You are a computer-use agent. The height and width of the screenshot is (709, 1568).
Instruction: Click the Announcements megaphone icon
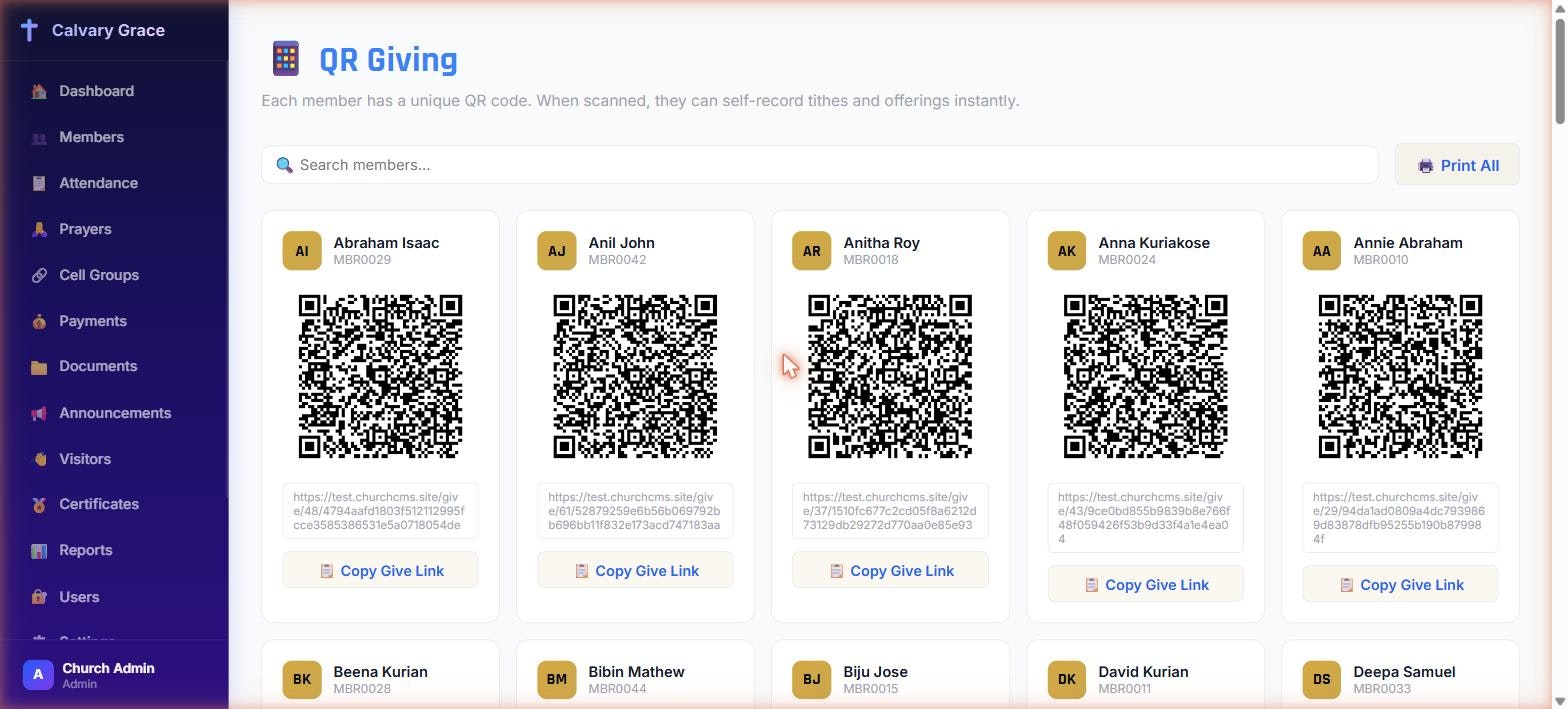39,414
